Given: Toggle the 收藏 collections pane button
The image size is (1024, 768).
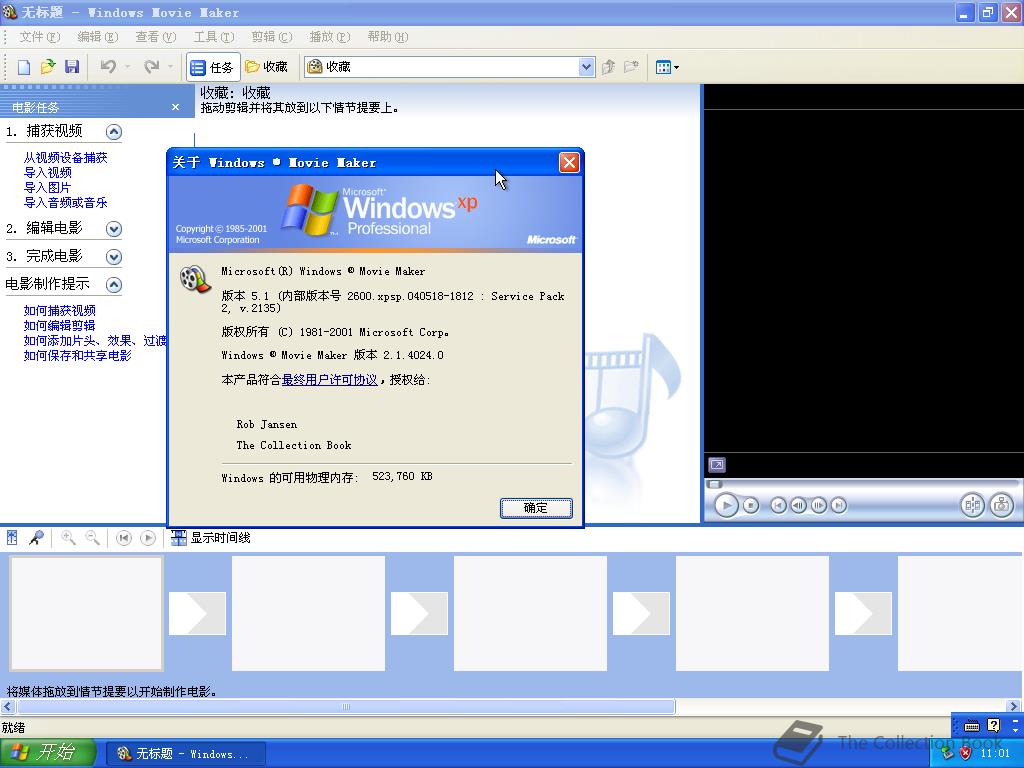Looking at the screenshot, I should tap(266, 67).
